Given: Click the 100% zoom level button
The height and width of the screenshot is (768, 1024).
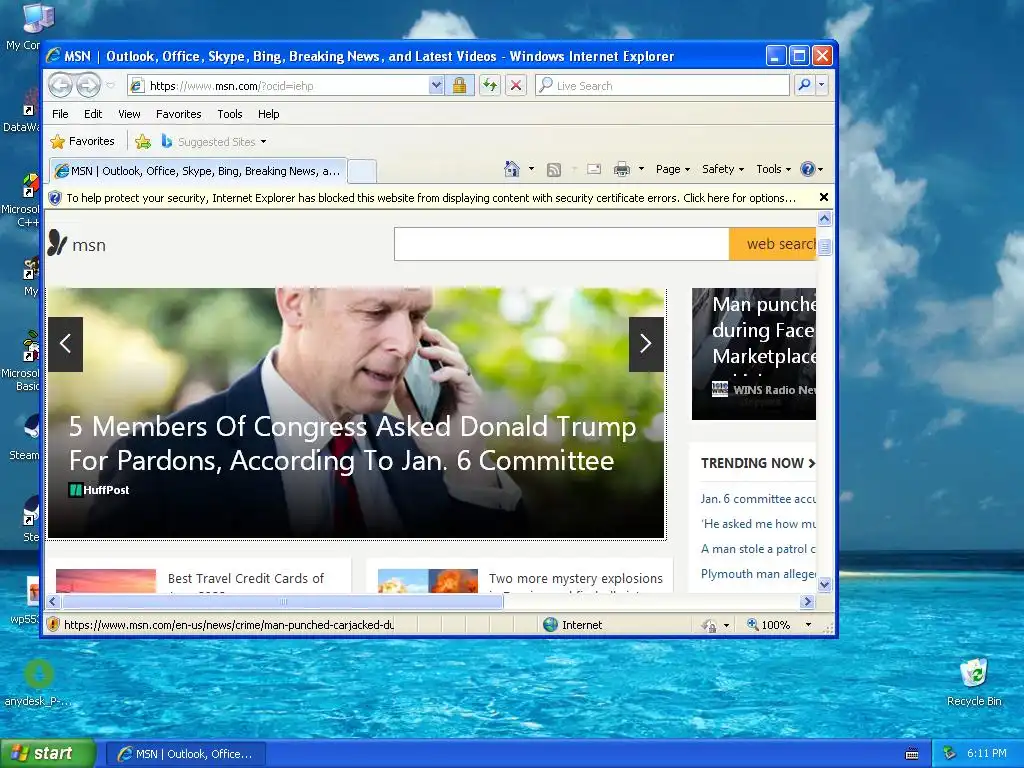Looking at the screenshot, I should coord(768,625).
